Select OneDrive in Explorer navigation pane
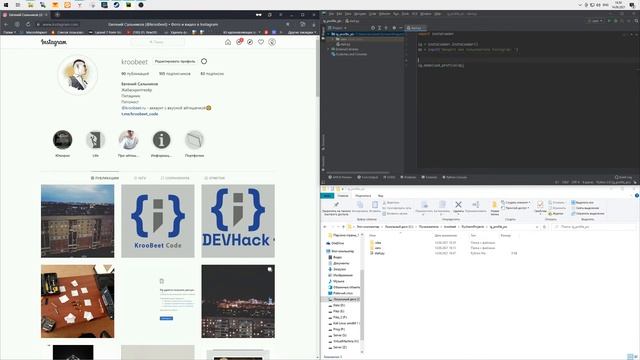 [x=335, y=243]
